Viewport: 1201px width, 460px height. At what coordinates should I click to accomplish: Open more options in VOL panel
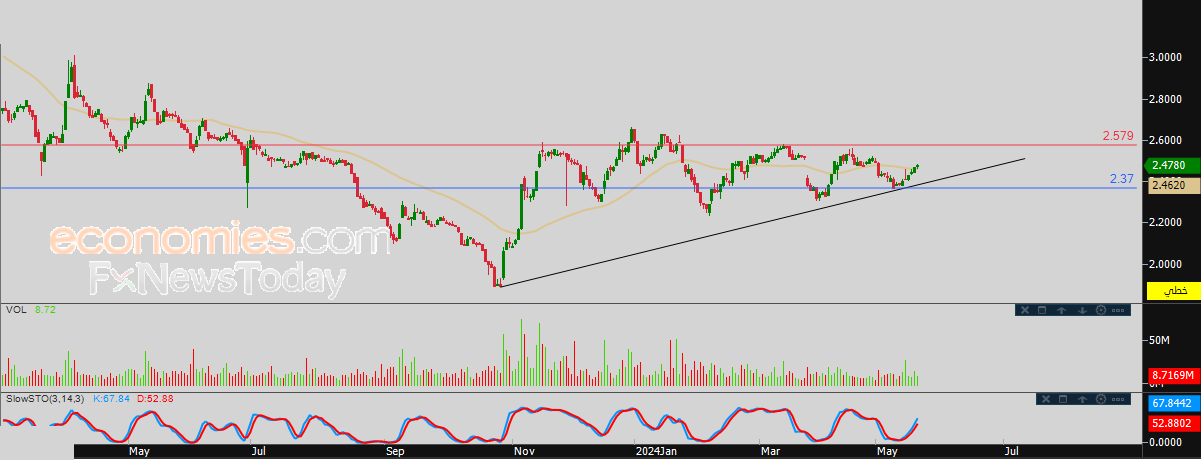point(1118,310)
